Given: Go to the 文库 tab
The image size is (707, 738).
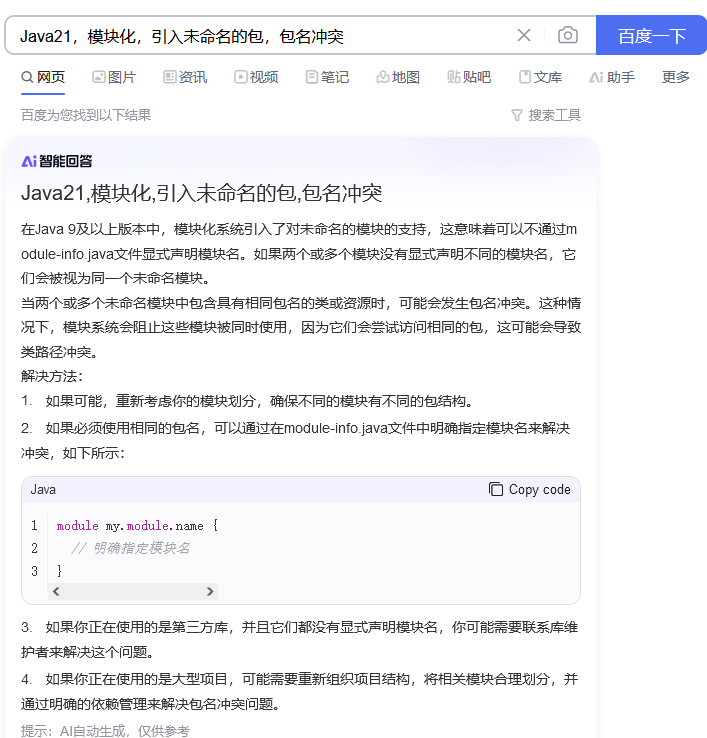Looking at the screenshot, I should pyautogui.click(x=540, y=77).
